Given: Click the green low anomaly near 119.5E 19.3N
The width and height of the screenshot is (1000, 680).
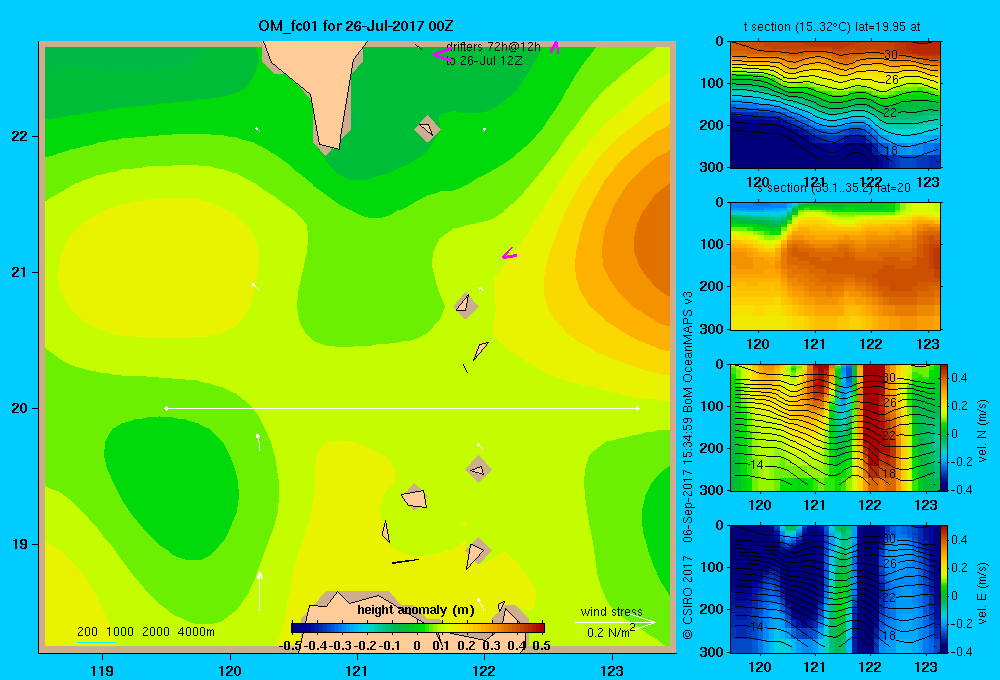Looking at the screenshot, I should [171, 488].
